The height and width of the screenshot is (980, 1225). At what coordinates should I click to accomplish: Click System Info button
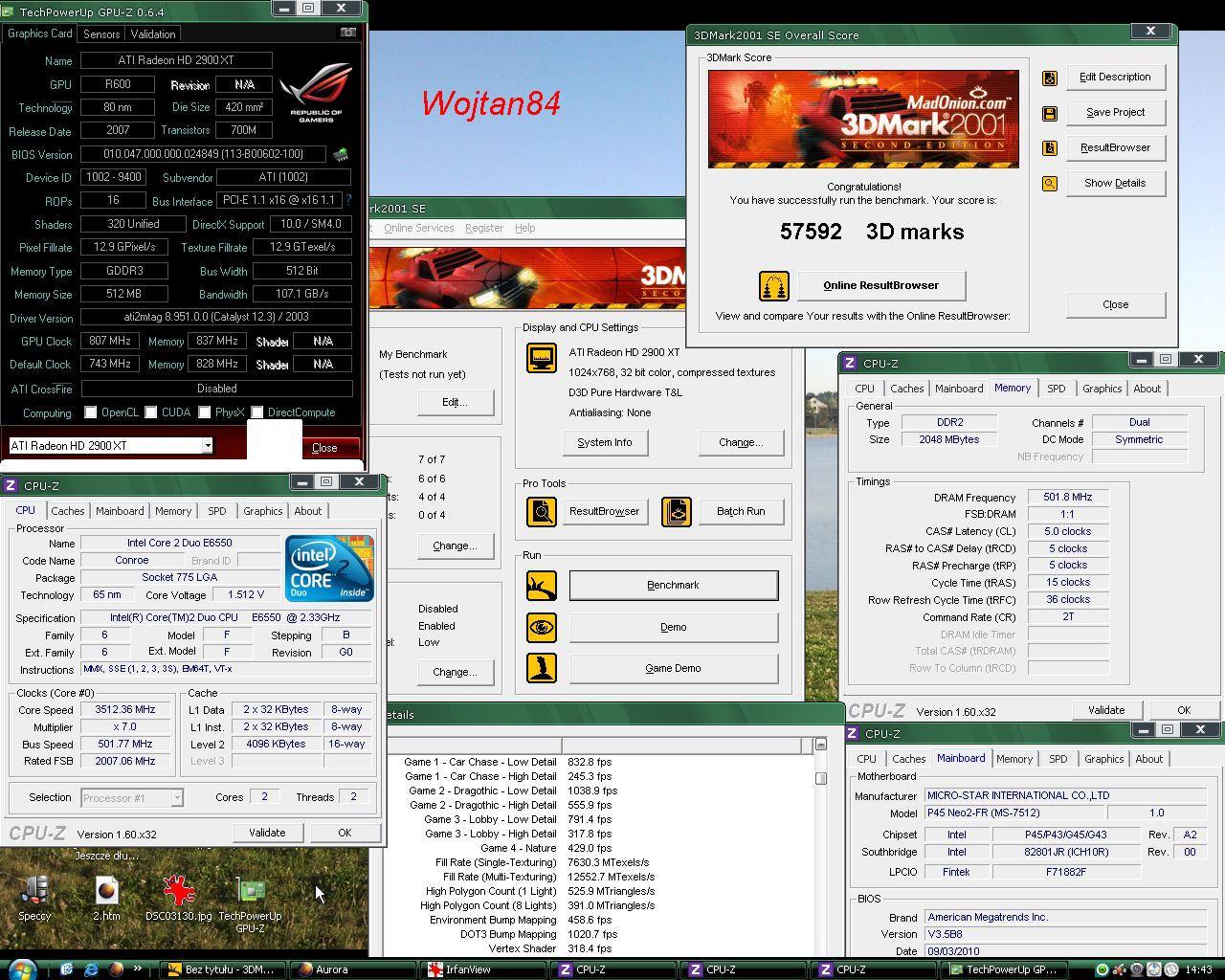click(x=604, y=442)
